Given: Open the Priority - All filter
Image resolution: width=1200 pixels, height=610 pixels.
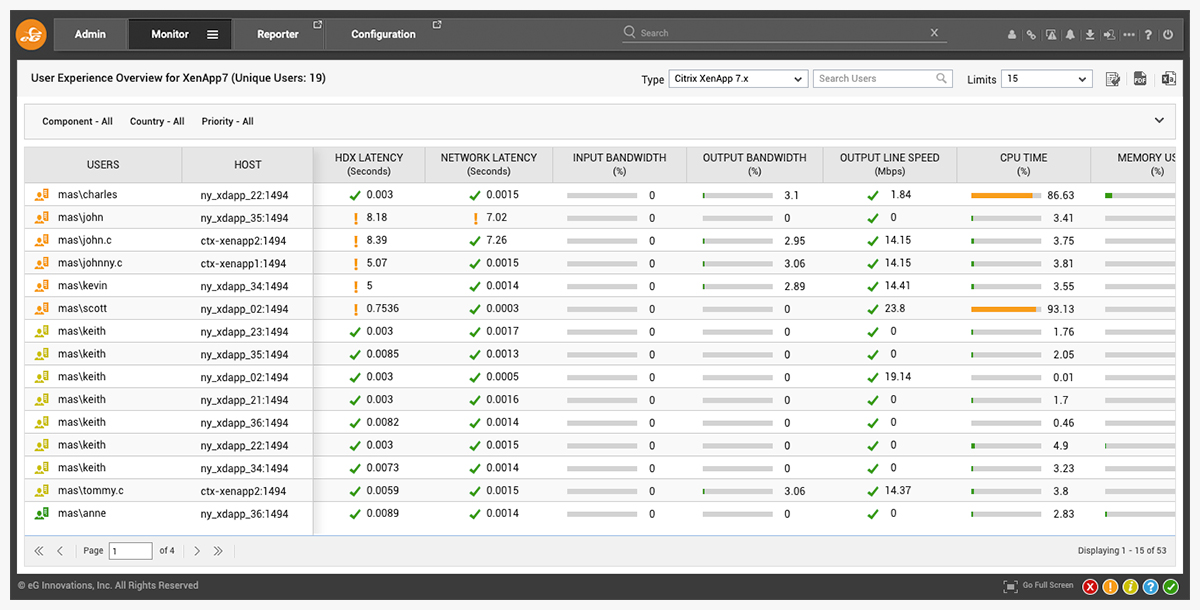Looking at the screenshot, I should 227,122.
